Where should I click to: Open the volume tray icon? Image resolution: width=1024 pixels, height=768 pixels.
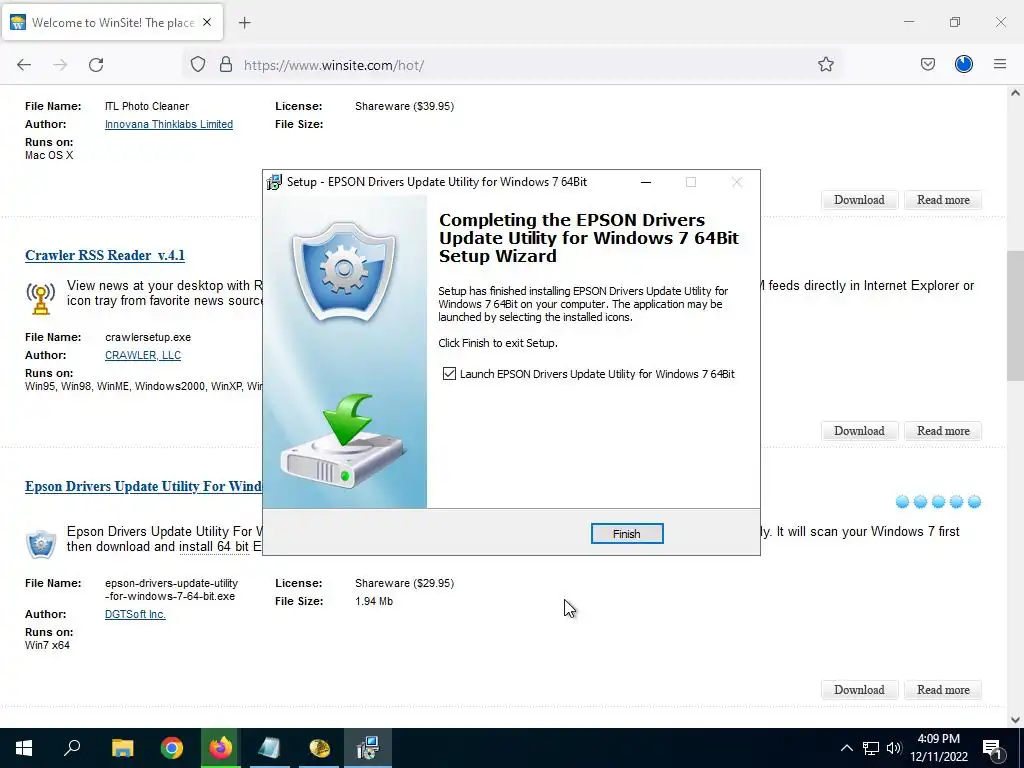point(894,748)
